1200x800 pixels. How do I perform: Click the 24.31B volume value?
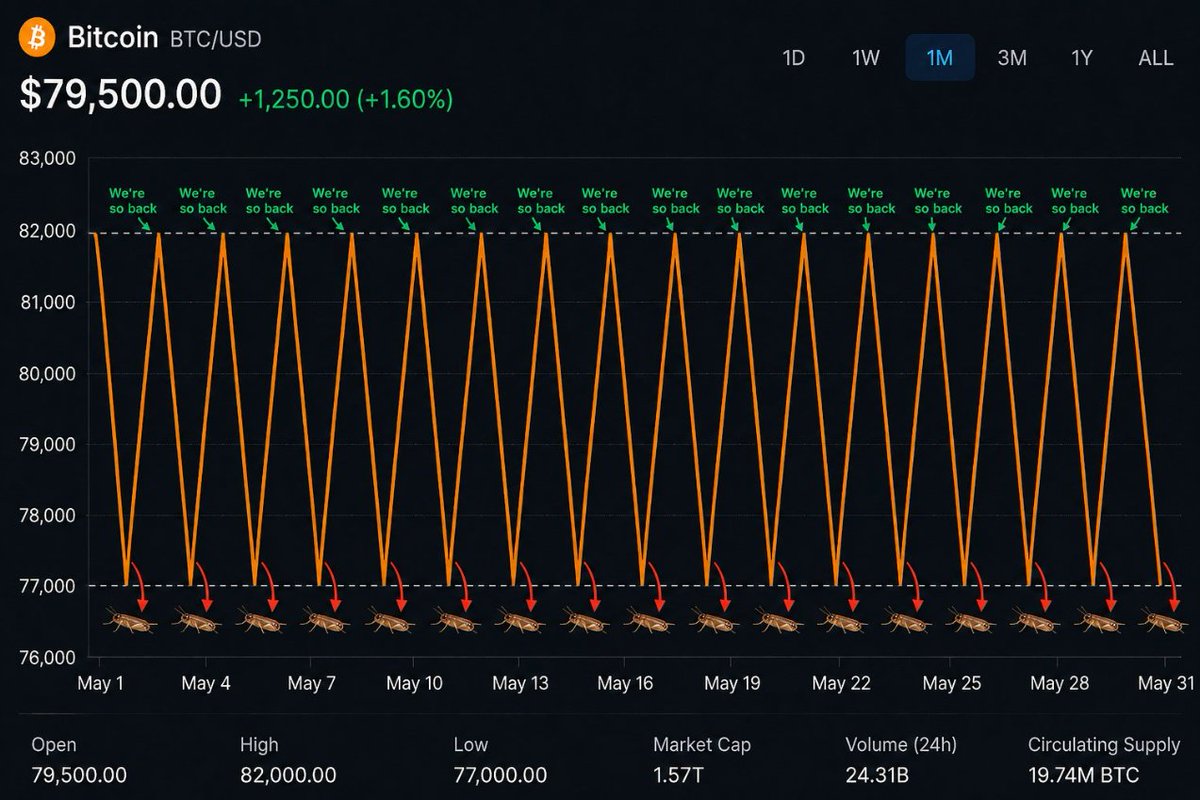point(876,775)
